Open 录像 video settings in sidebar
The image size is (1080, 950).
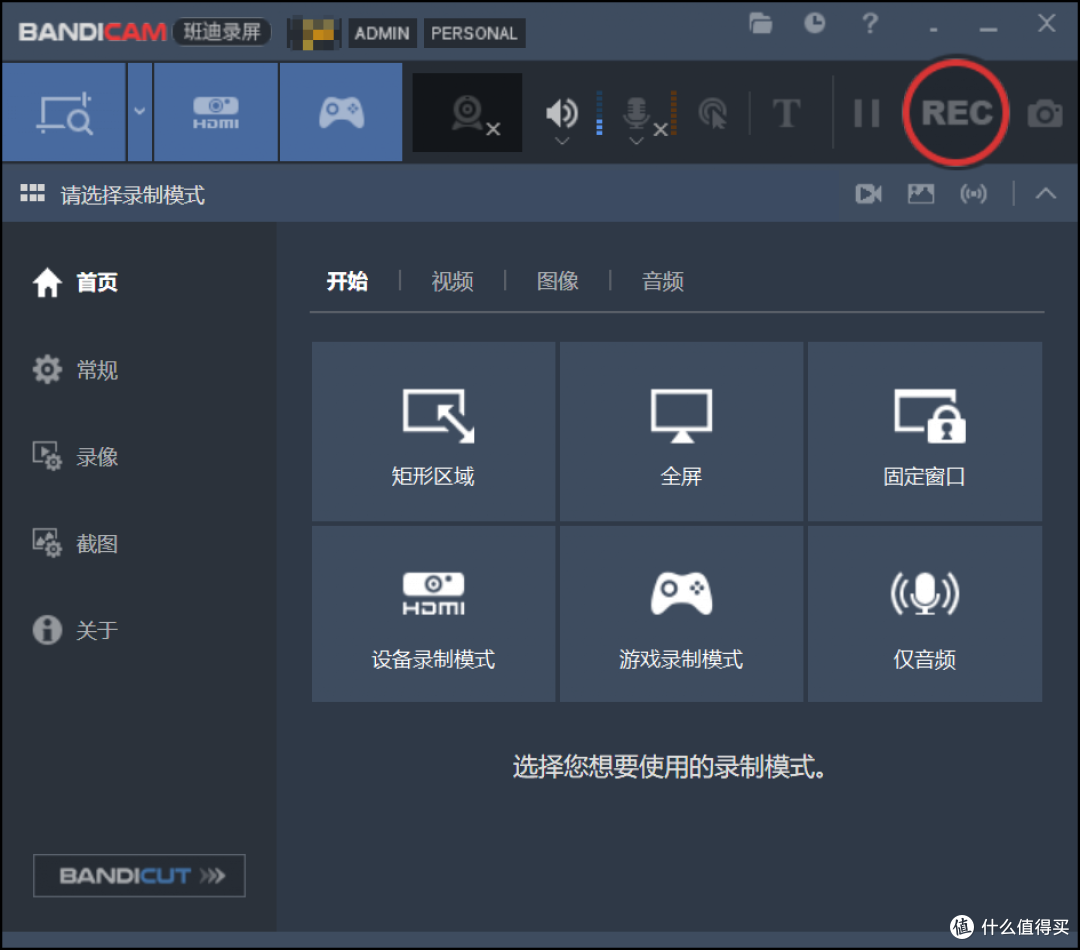[76, 457]
